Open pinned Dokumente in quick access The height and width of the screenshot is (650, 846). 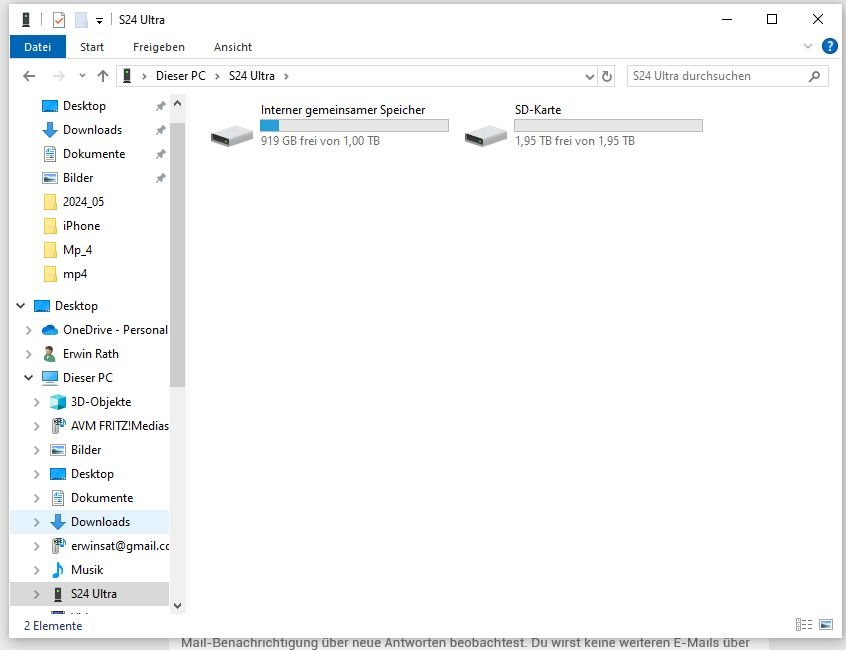coord(94,154)
